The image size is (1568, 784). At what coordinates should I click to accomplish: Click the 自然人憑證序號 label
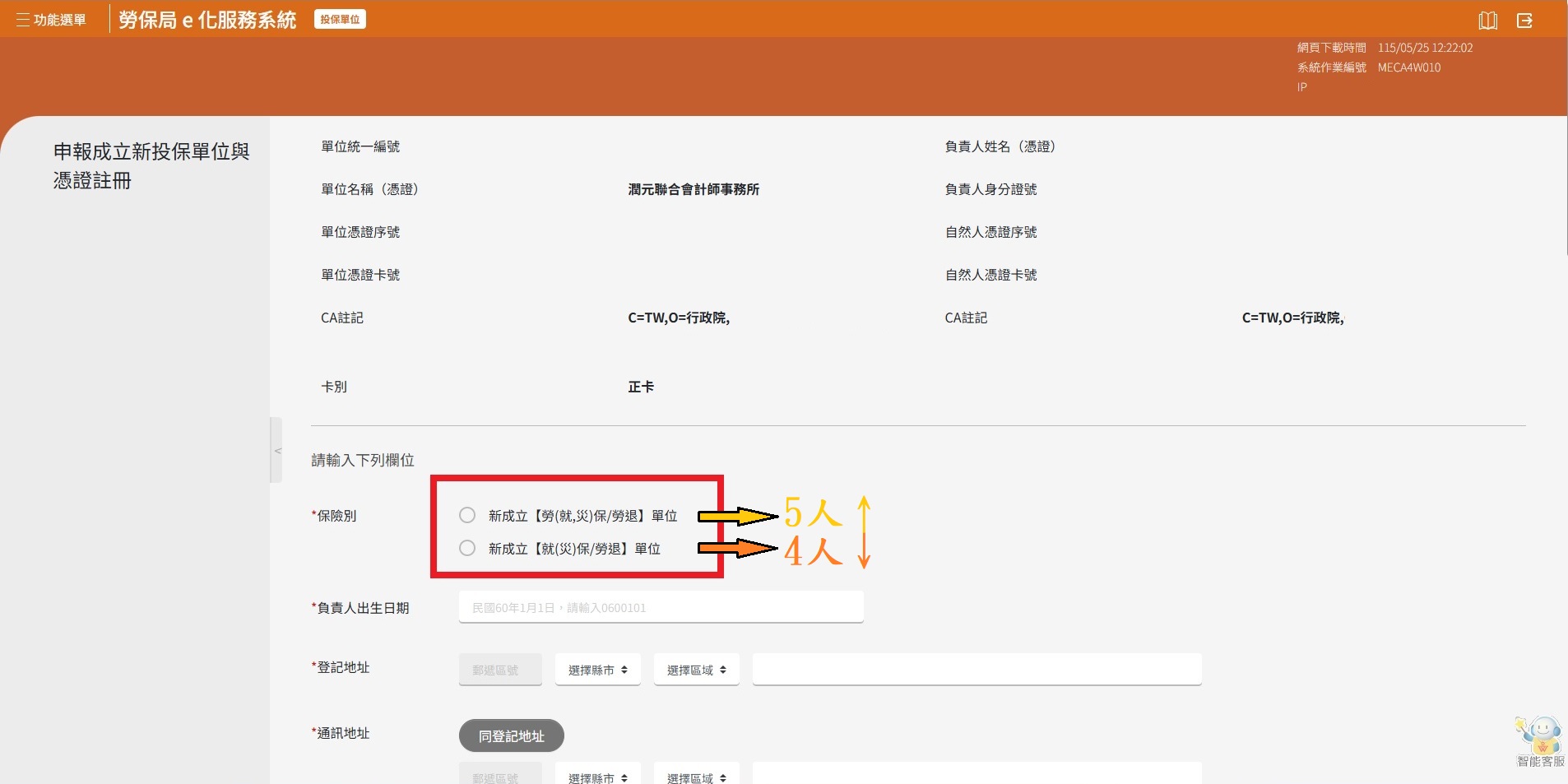coord(990,232)
